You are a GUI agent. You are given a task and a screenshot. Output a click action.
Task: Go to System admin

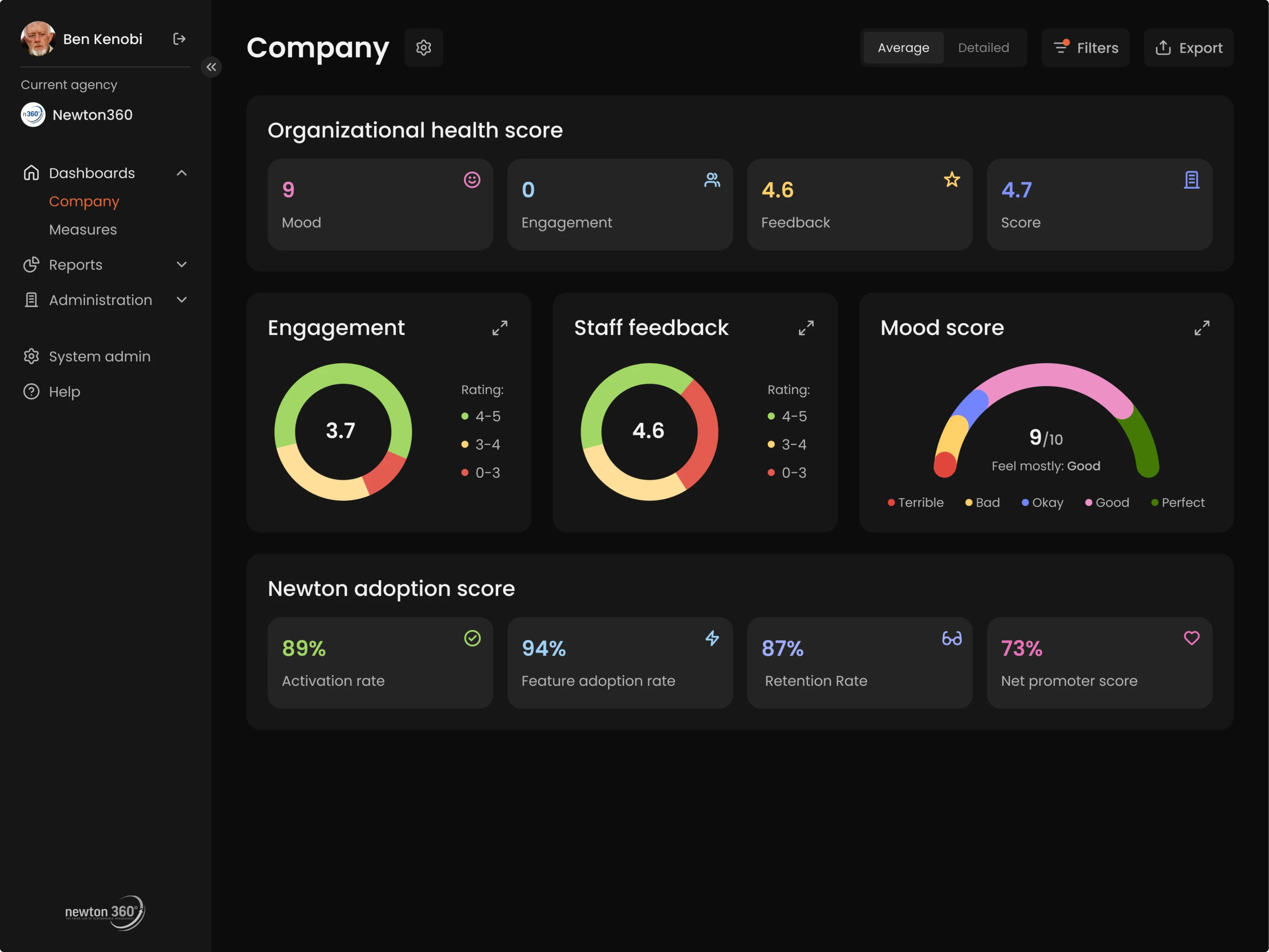(x=87, y=357)
